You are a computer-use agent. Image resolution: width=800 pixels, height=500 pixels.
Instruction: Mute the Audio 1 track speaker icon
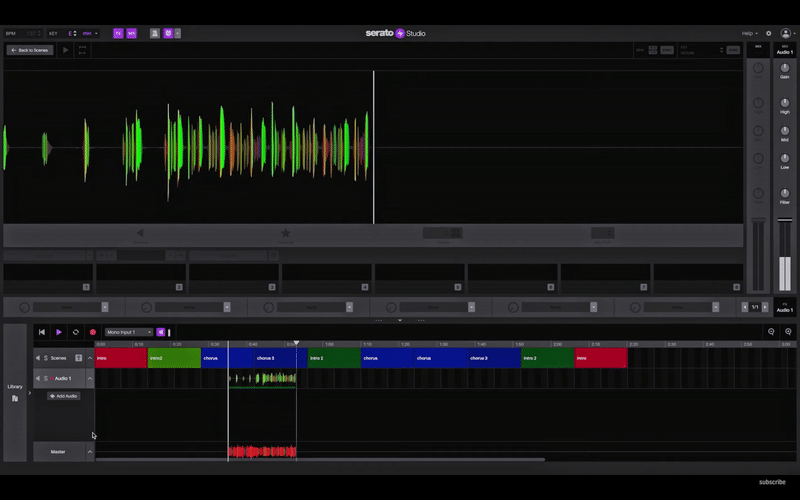38,379
